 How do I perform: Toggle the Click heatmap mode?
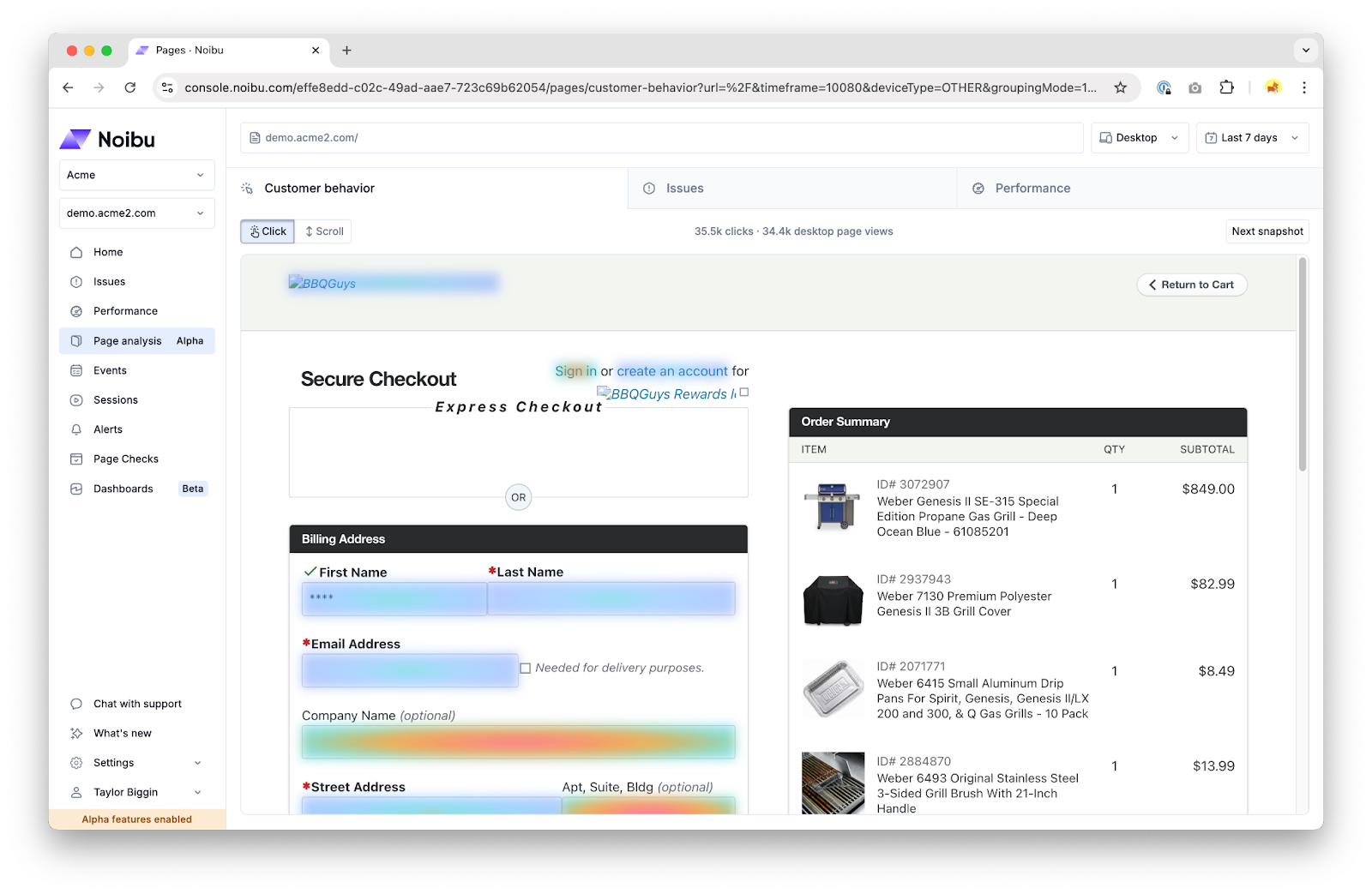pos(268,231)
